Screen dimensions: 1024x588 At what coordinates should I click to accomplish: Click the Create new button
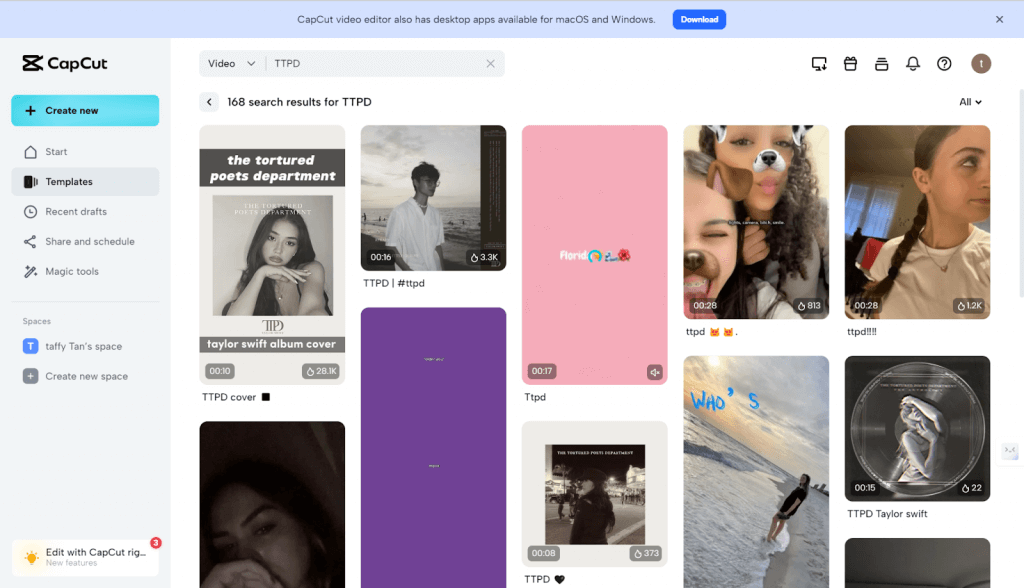(85, 111)
